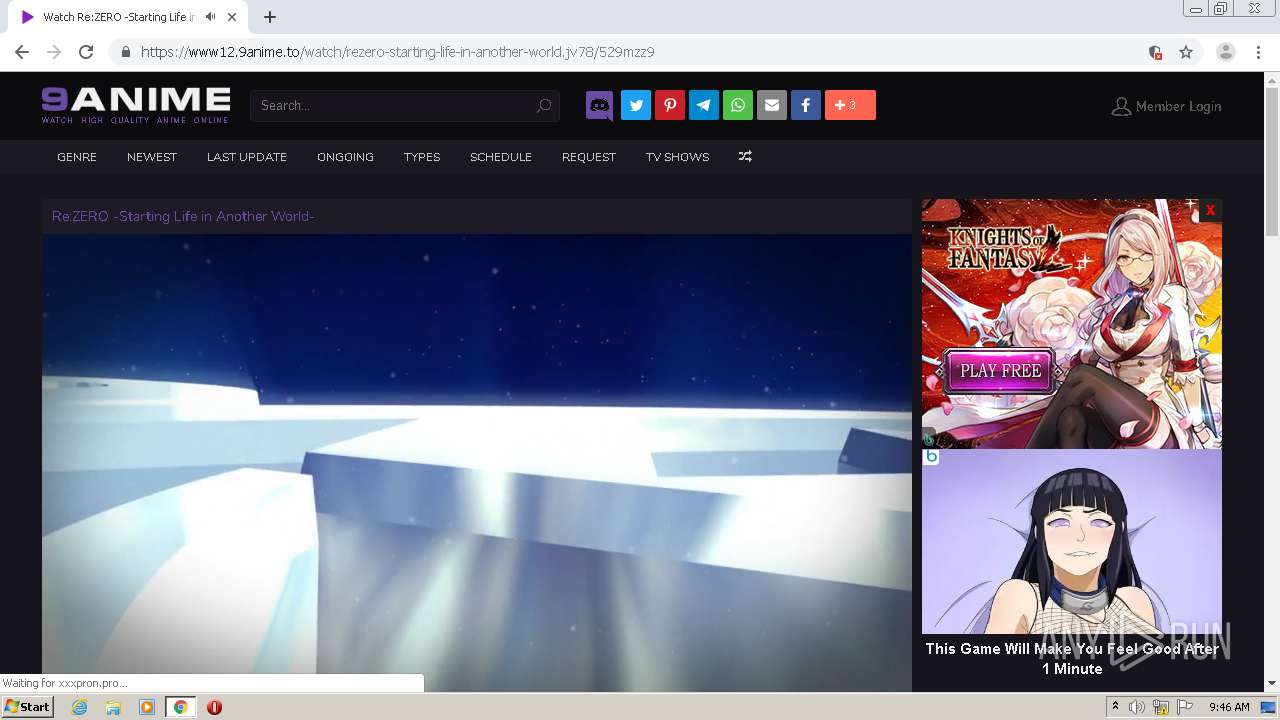The image size is (1280, 720).
Task: Mute the tab's audio speaker icon
Action: point(210,17)
